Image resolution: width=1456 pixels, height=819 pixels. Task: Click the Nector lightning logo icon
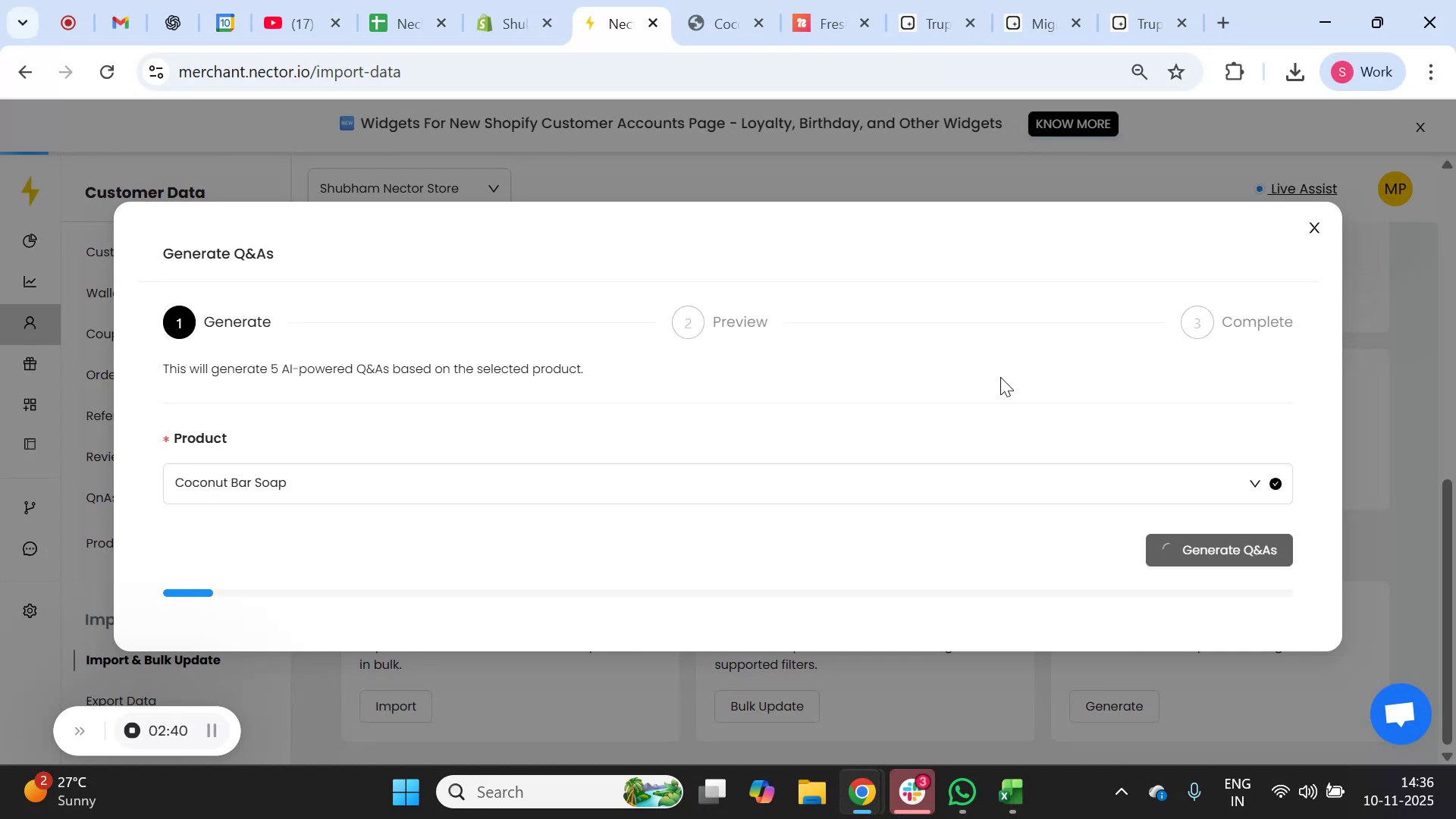pyautogui.click(x=30, y=192)
